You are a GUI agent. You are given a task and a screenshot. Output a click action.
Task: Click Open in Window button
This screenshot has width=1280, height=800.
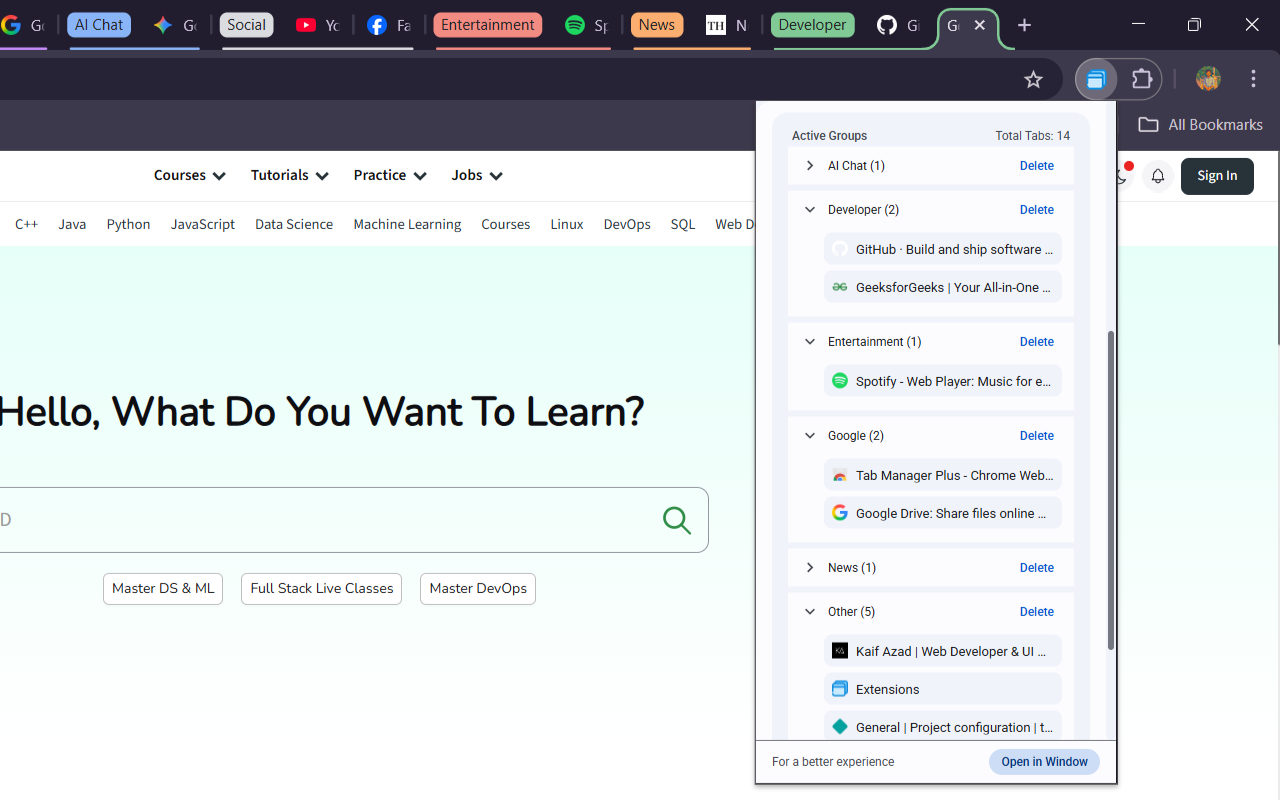click(1044, 762)
